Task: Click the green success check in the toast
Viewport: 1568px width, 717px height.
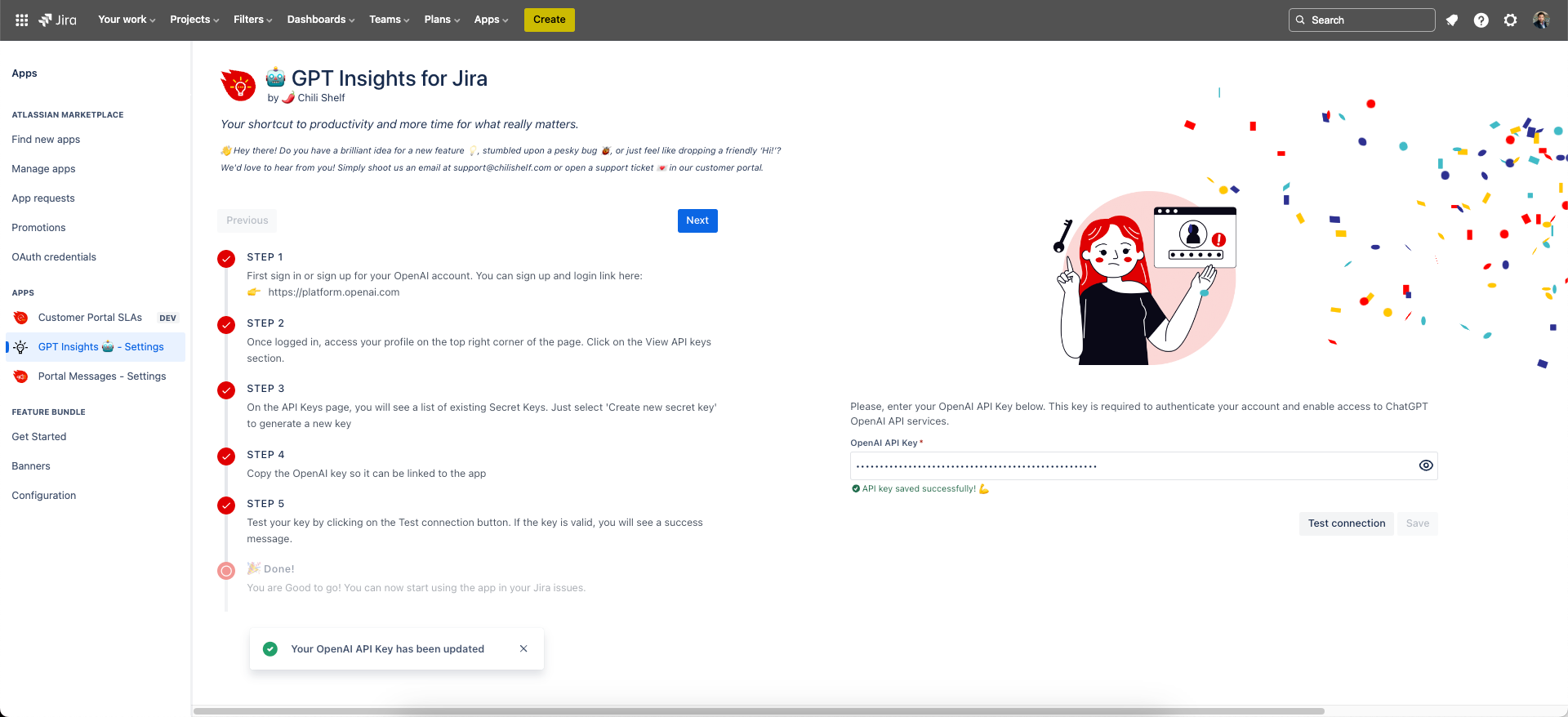Action: coord(270,649)
